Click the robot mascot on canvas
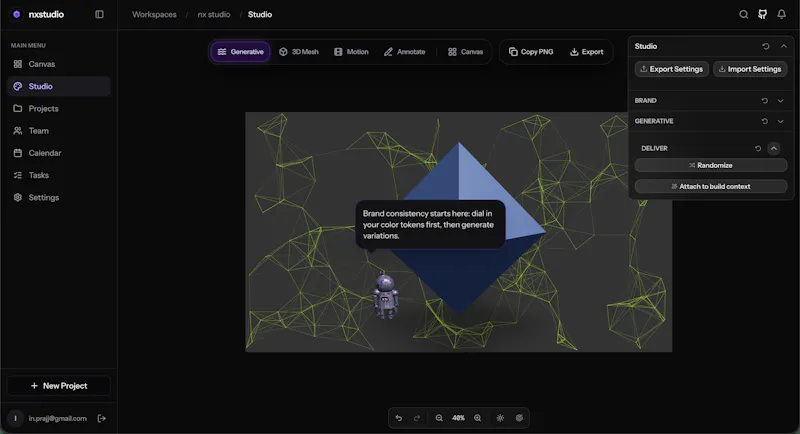The image size is (800, 434). [x=386, y=296]
